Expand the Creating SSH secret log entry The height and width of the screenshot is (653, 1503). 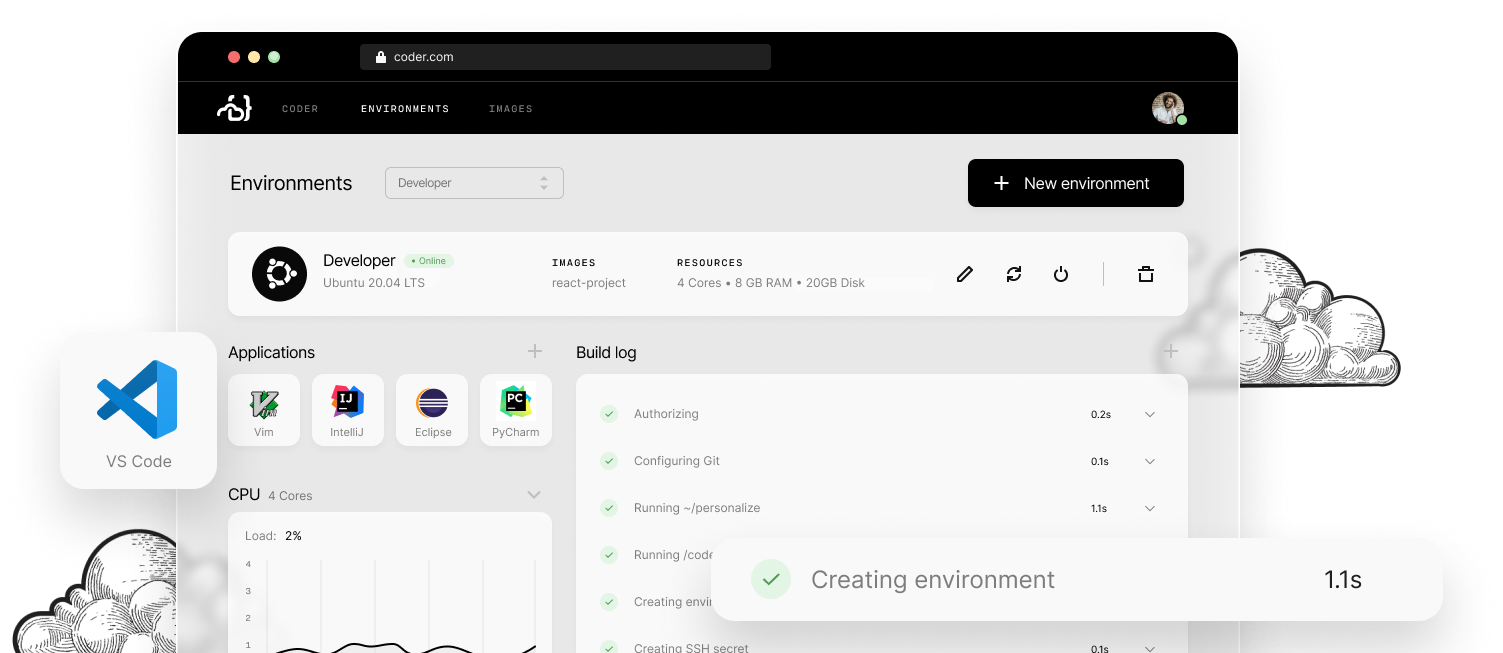coord(1150,649)
